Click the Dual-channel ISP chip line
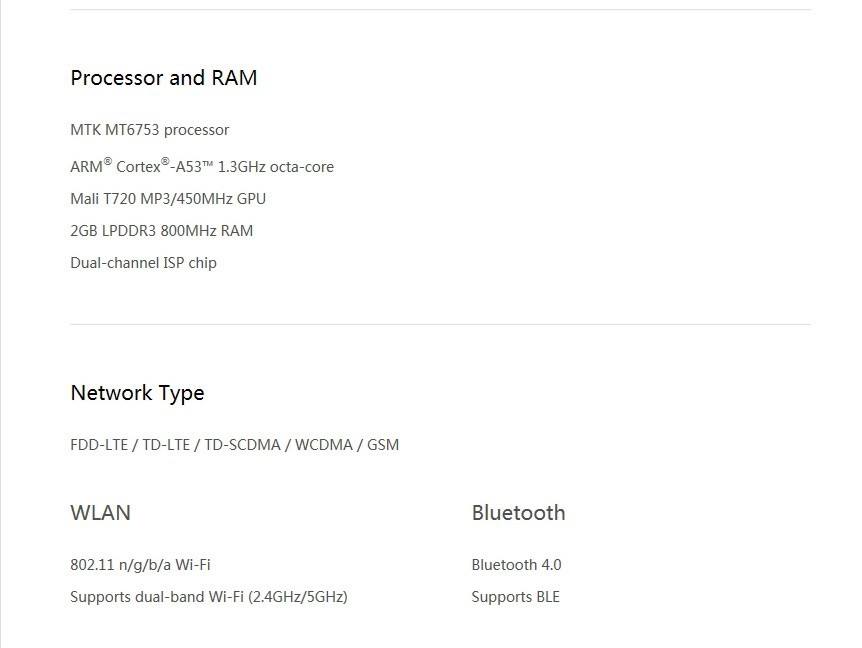 point(143,262)
